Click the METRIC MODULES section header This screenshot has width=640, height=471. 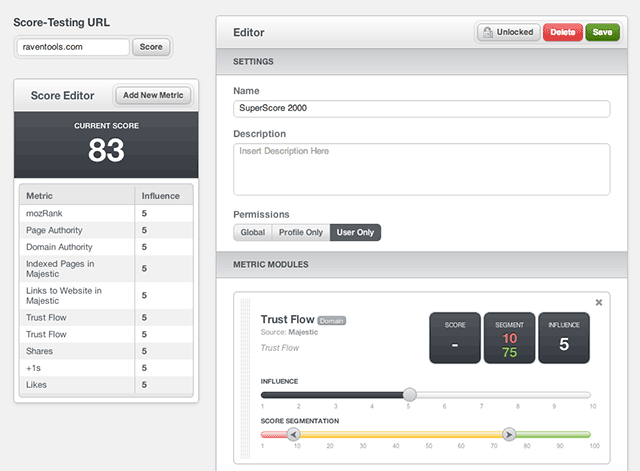click(x=422, y=264)
